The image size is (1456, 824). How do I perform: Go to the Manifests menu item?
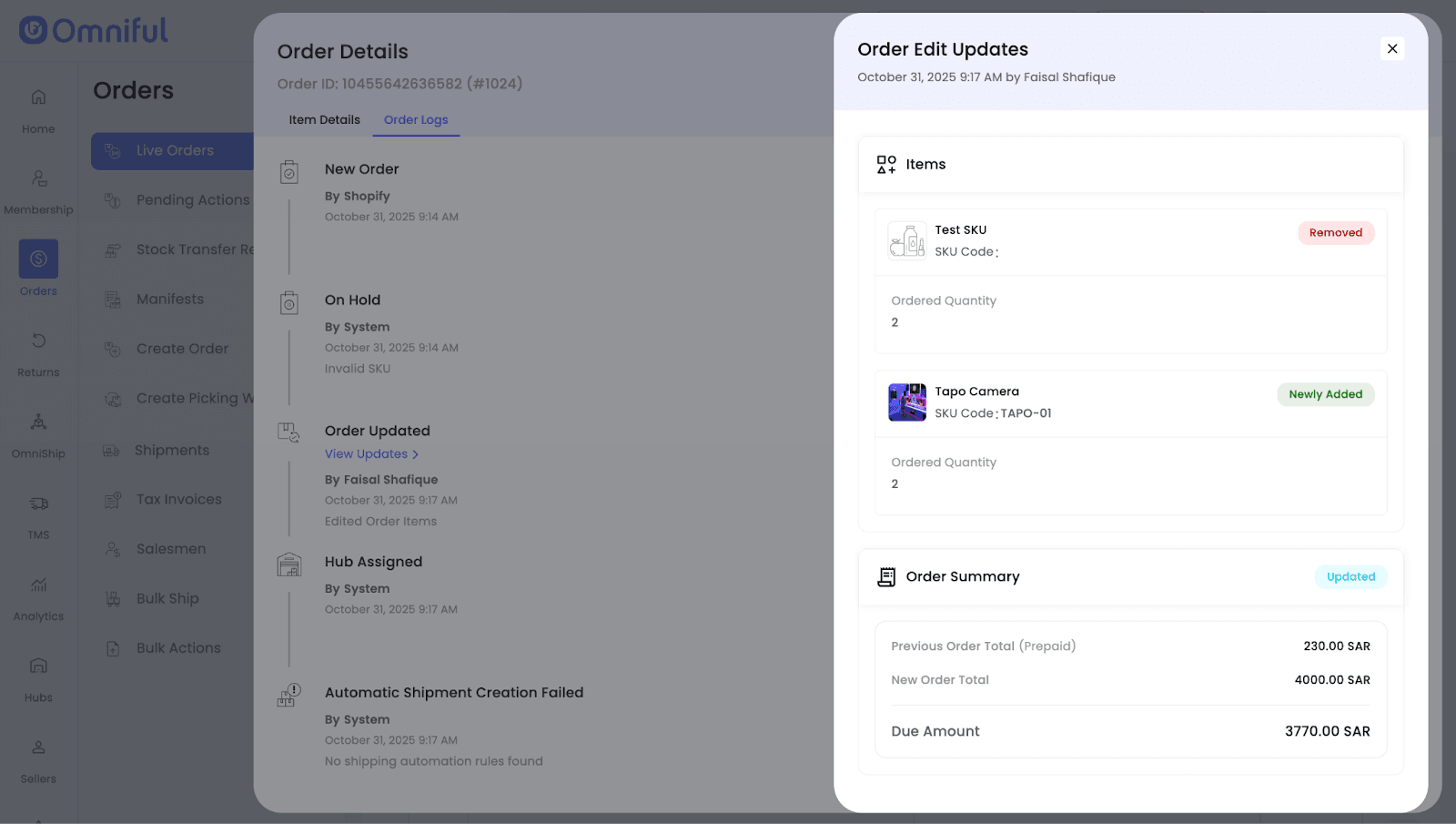coord(170,300)
